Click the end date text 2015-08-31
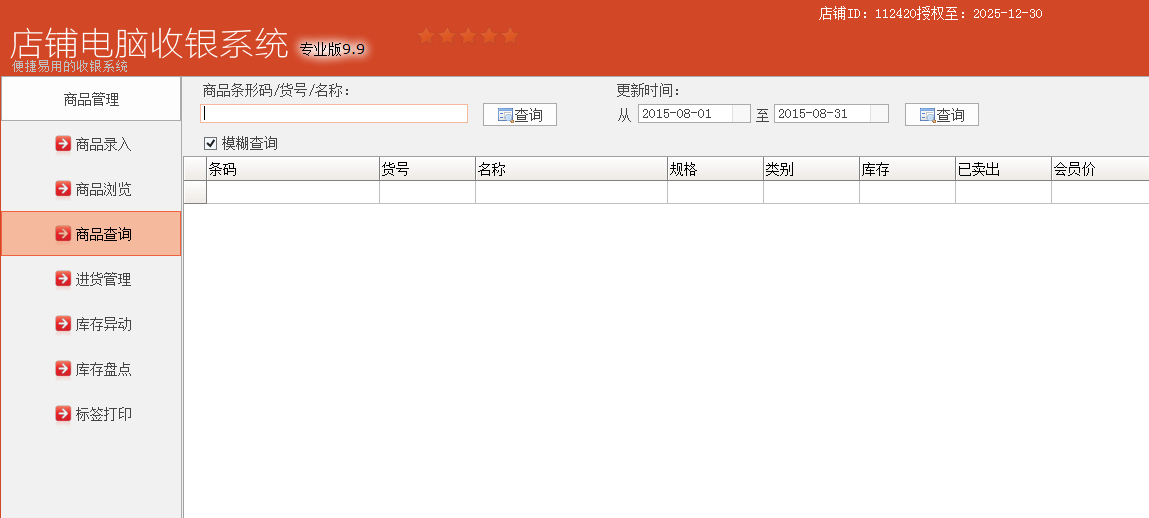The width and height of the screenshot is (1149, 518). [x=812, y=114]
